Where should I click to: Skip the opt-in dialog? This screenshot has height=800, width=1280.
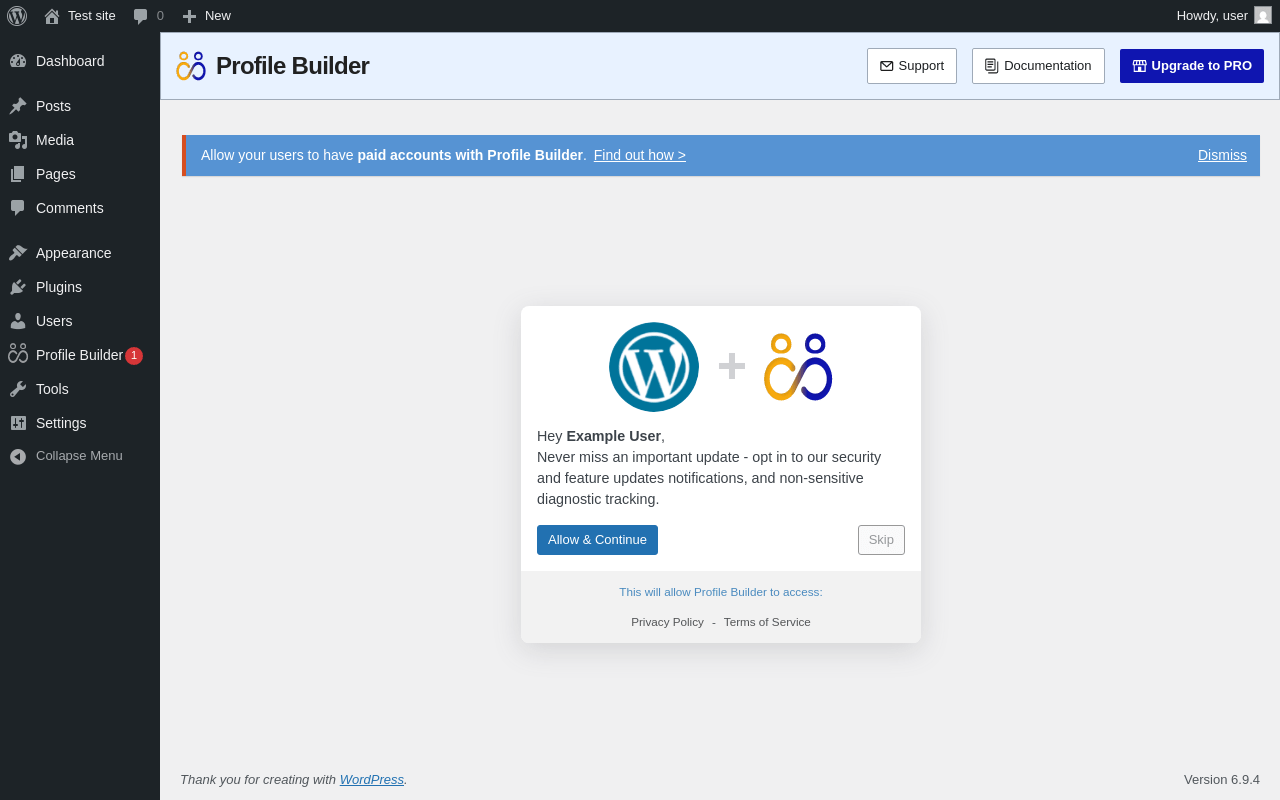pos(881,540)
